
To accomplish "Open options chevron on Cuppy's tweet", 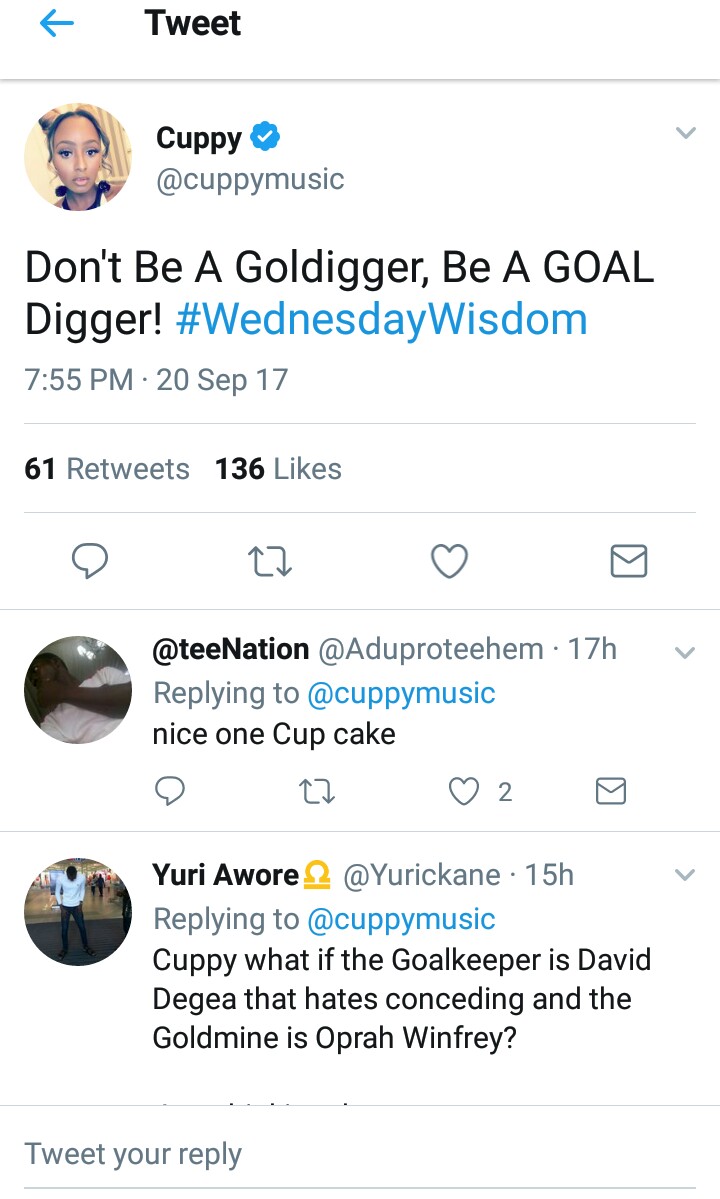I will click(685, 133).
